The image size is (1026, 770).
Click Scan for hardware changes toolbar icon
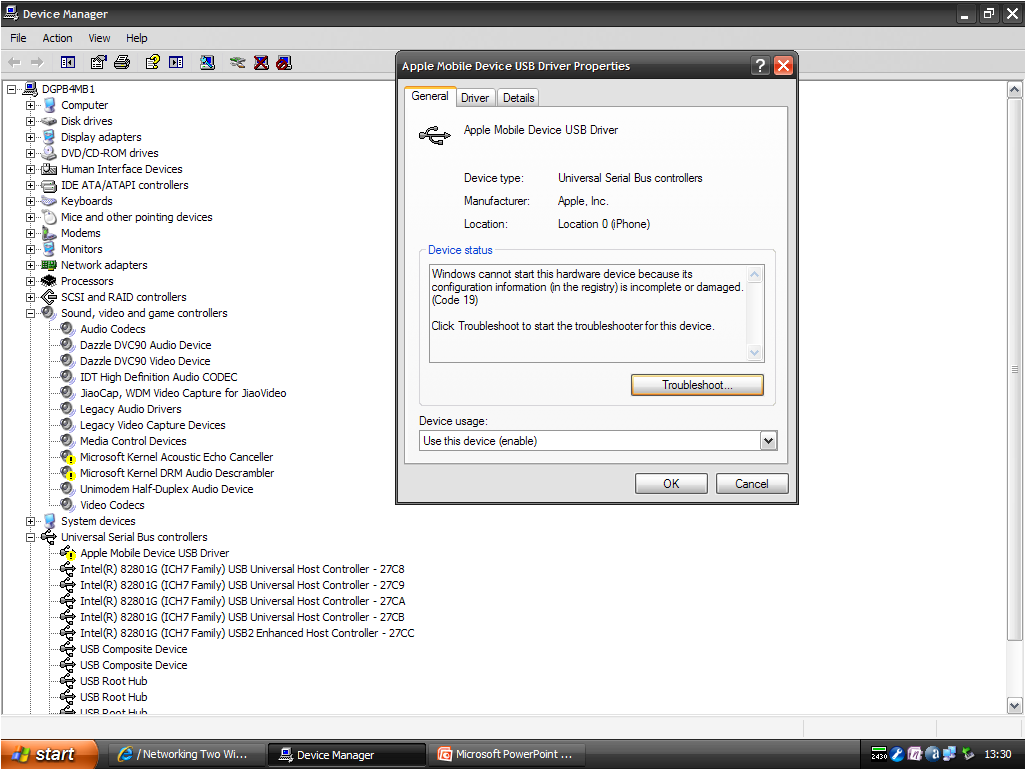point(207,63)
